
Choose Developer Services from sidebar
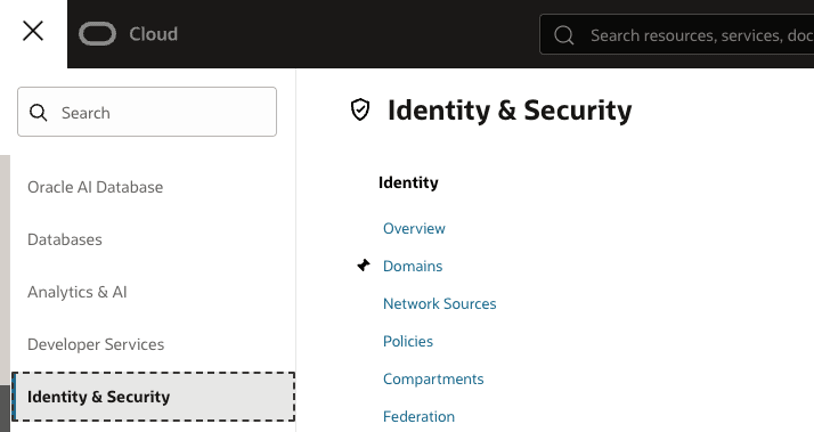(x=96, y=344)
